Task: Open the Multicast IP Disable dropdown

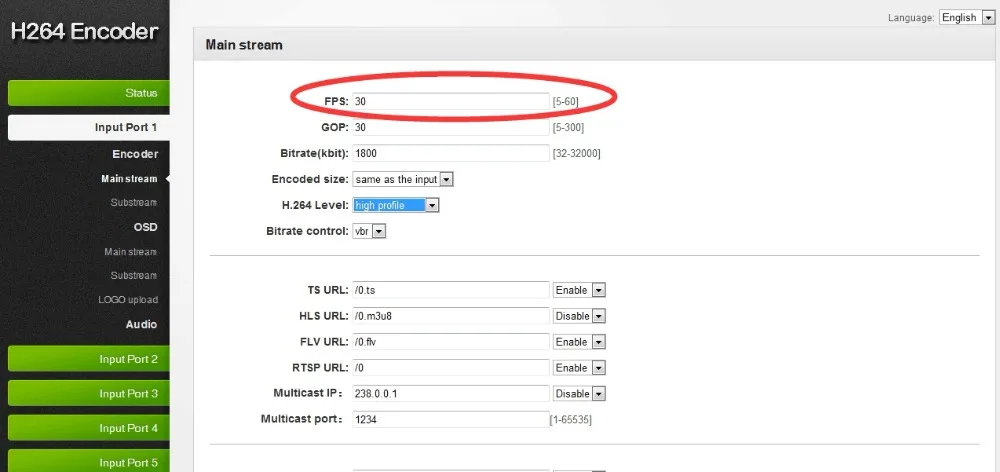Action: point(578,394)
